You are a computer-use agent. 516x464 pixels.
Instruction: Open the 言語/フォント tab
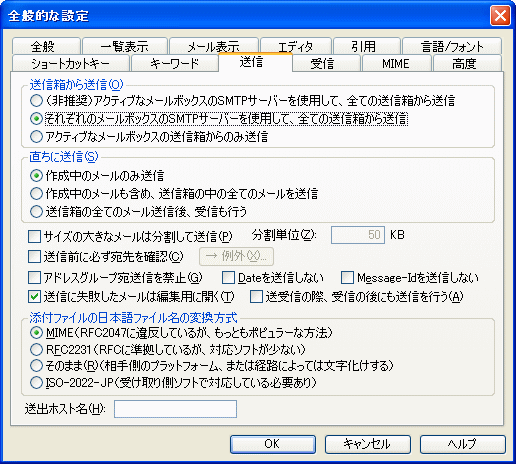pyautogui.click(x=452, y=46)
